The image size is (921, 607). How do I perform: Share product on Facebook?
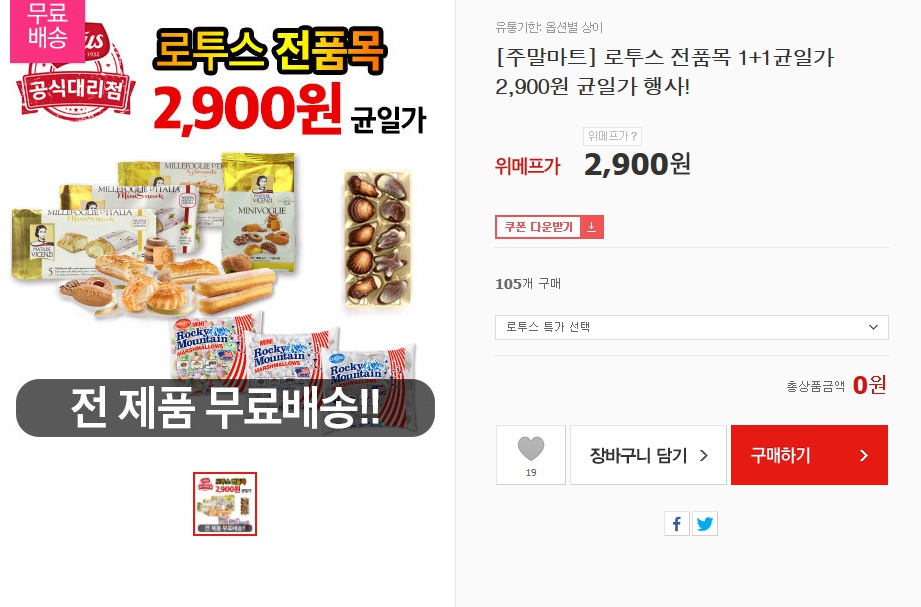[677, 524]
